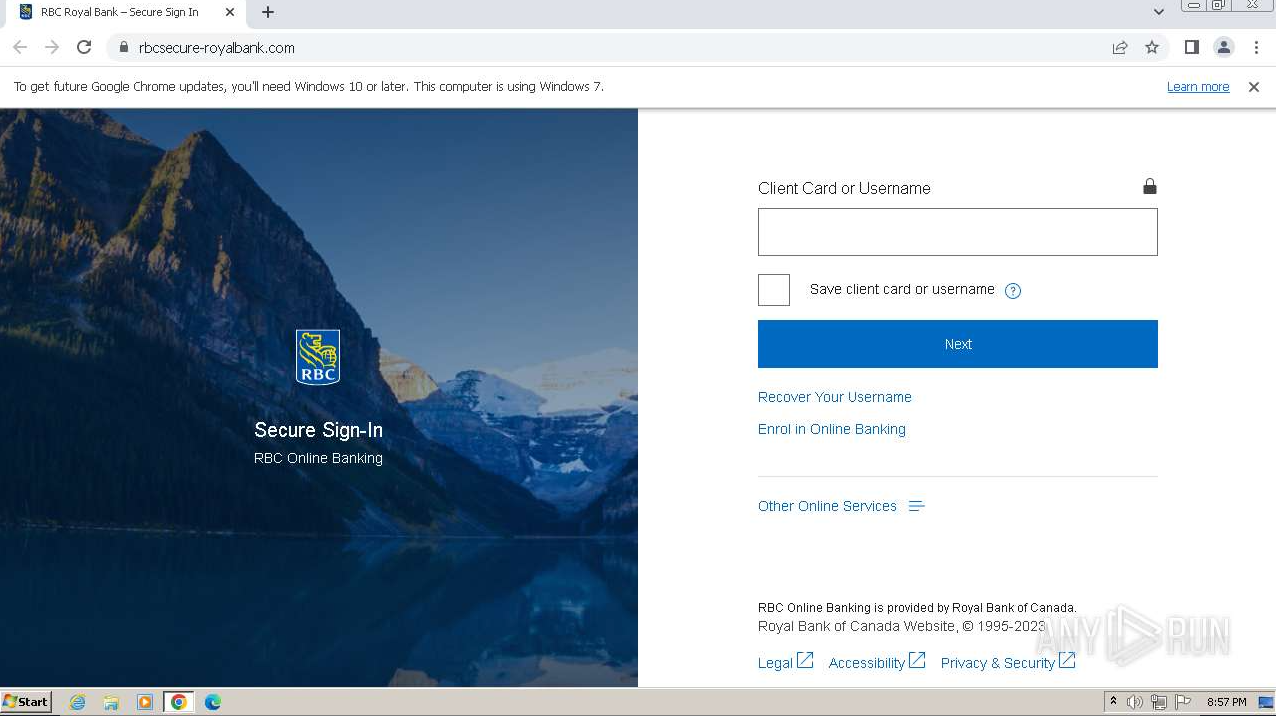Open the side panel icon near the address bar
1276x716 pixels.
(x=1190, y=47)
